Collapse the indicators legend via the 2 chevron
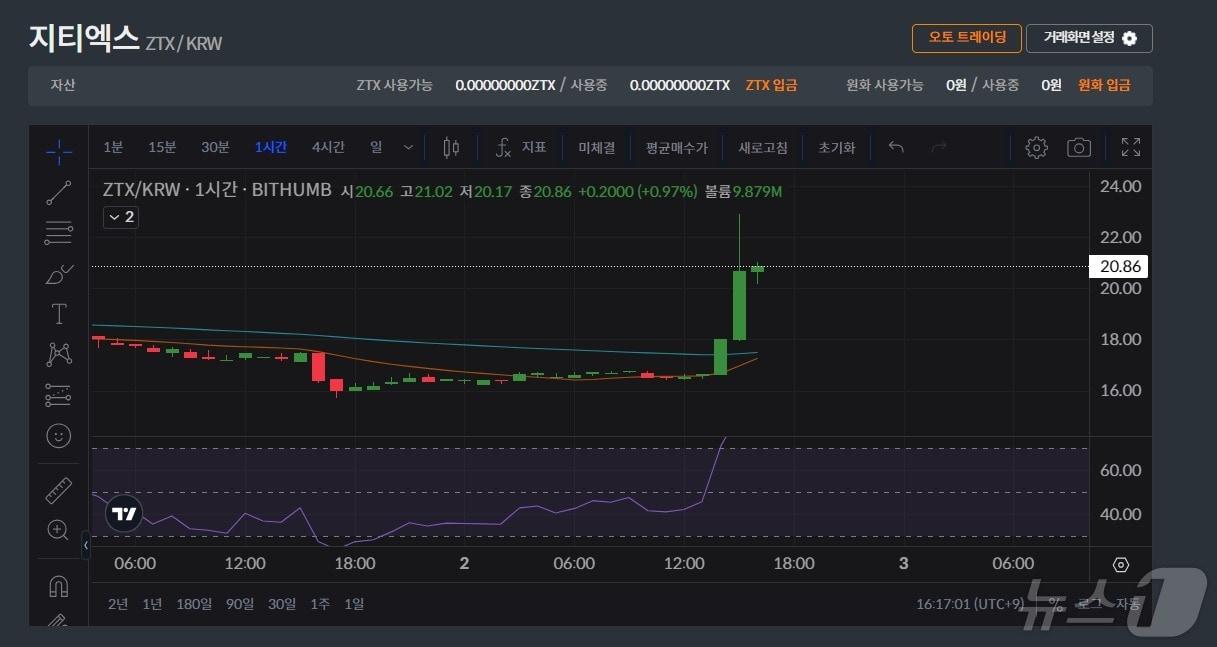Screen dimensions: 1217x647 [120, 217]
